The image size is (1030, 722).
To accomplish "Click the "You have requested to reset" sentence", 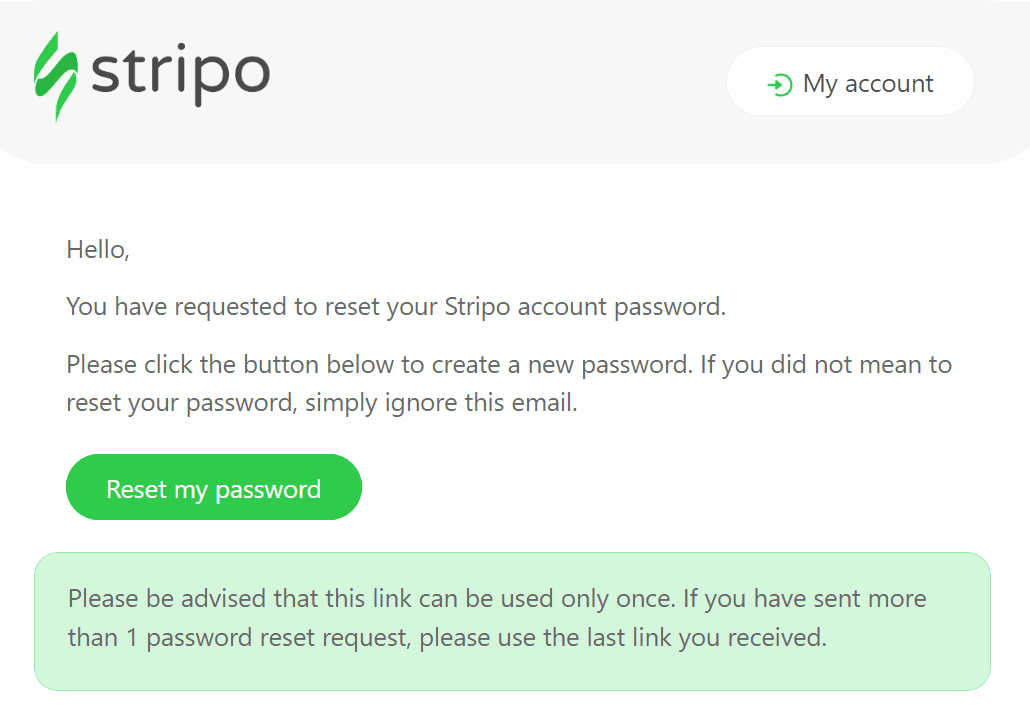I will tap(396, 307).
